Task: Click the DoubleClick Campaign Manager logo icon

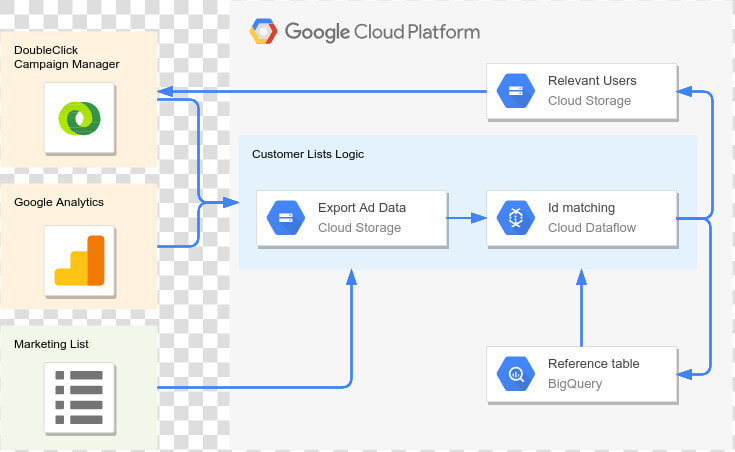Action: coord(79,118)
